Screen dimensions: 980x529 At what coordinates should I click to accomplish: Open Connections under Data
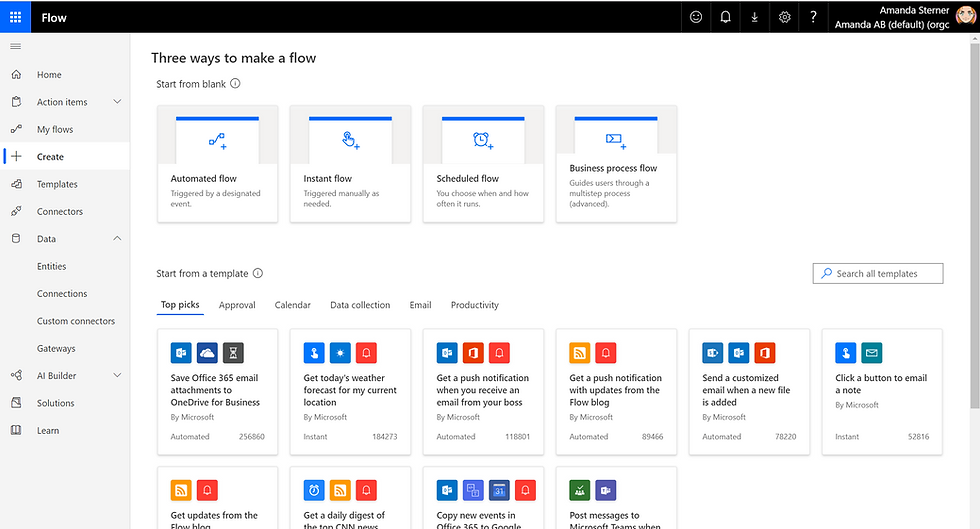[x=62, y=293]
